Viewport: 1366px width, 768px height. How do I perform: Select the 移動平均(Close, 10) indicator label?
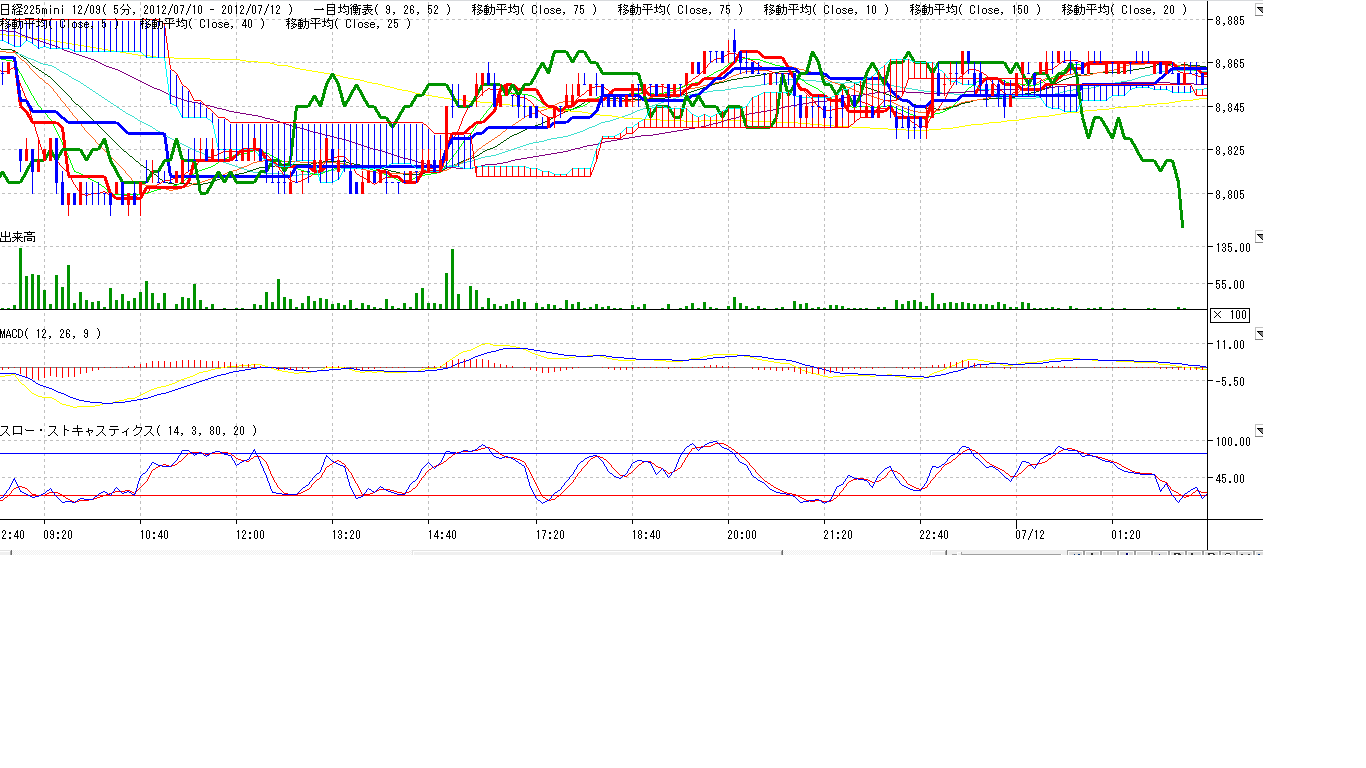pos(825,9)
